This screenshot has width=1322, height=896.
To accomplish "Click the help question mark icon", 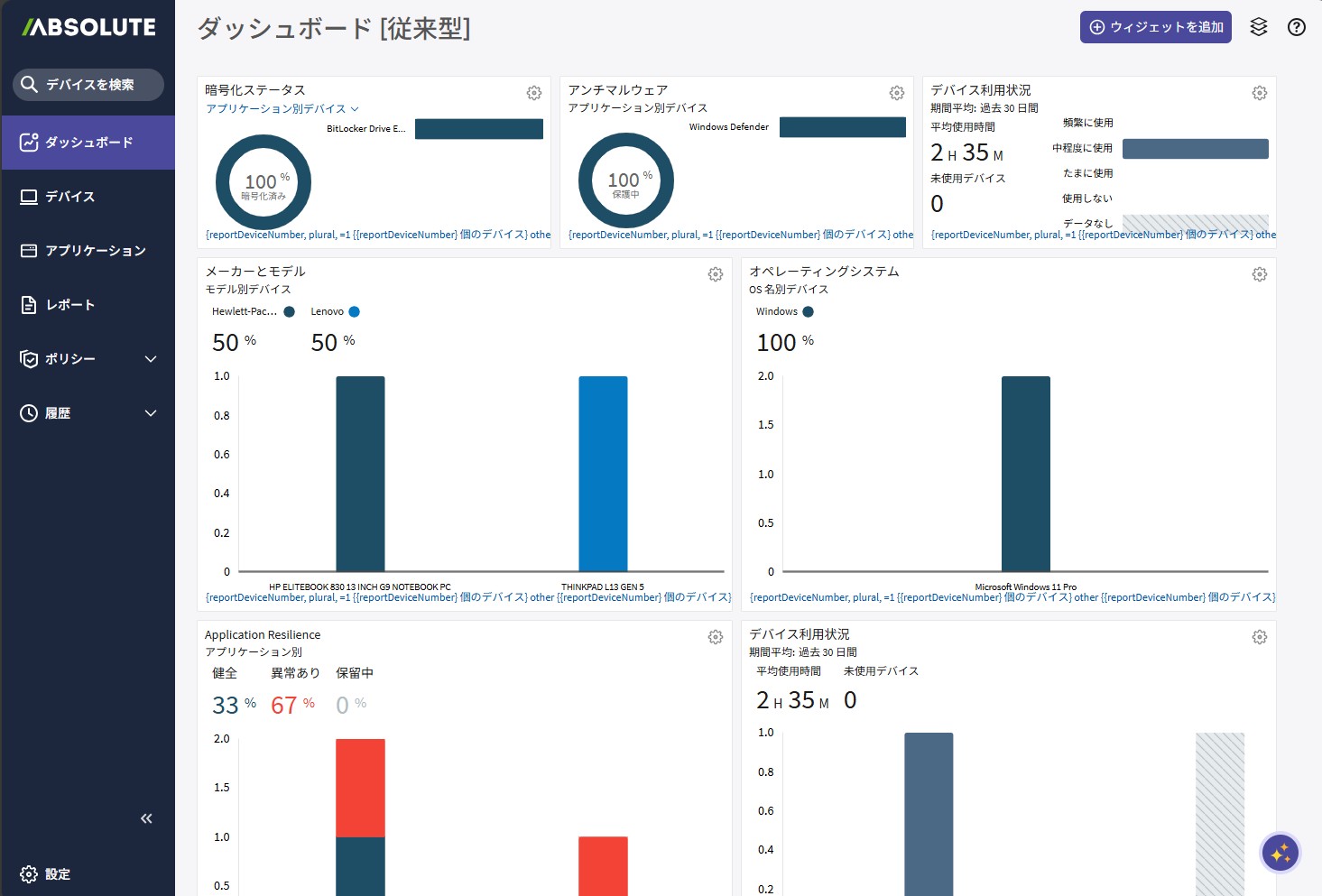I will pyautogui.click(x=1297, y=27).
